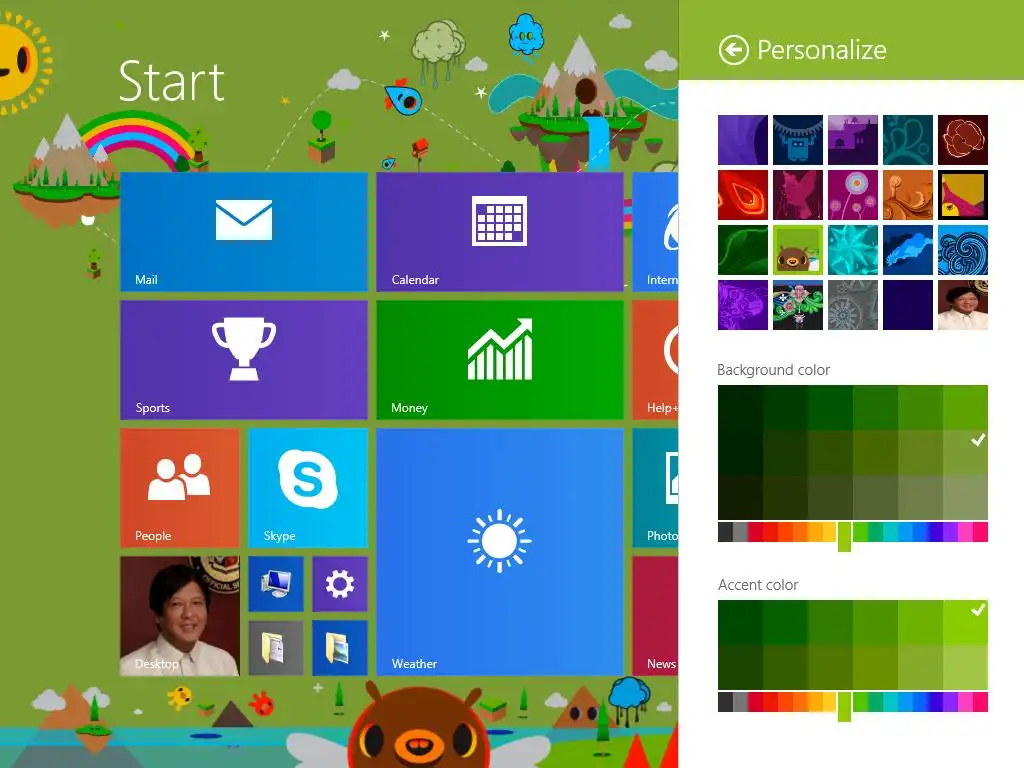1024x768 pixels.
Task: Open the Internet Explorer tile
Action: (x=655, y=232)
